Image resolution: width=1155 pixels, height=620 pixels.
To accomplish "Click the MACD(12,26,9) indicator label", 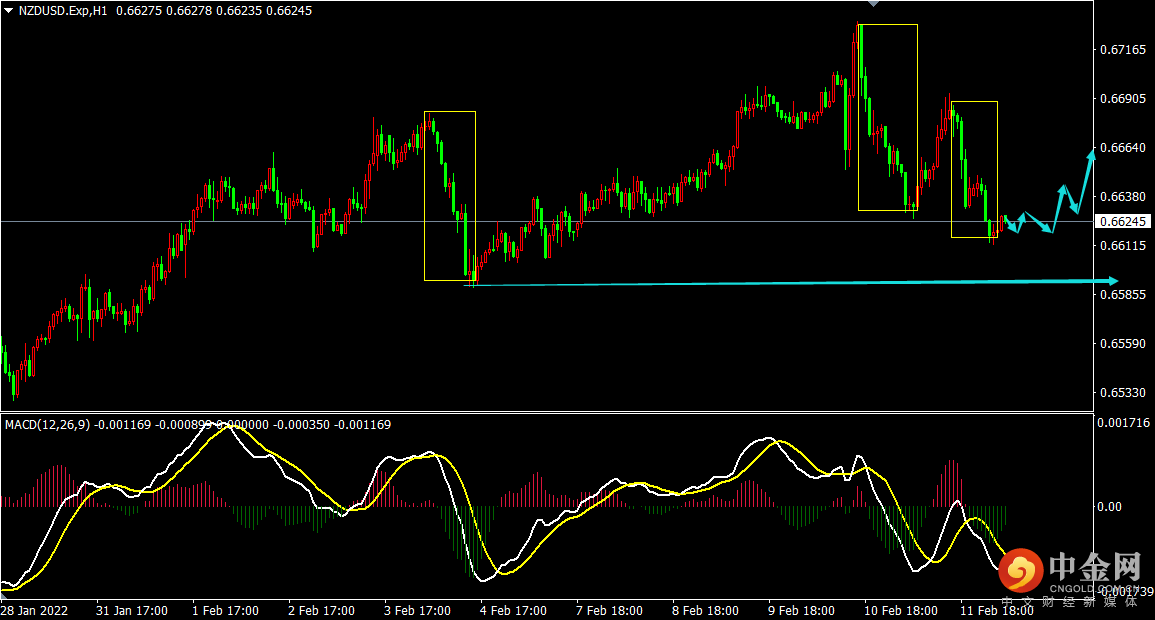I will tap(47, 425).
